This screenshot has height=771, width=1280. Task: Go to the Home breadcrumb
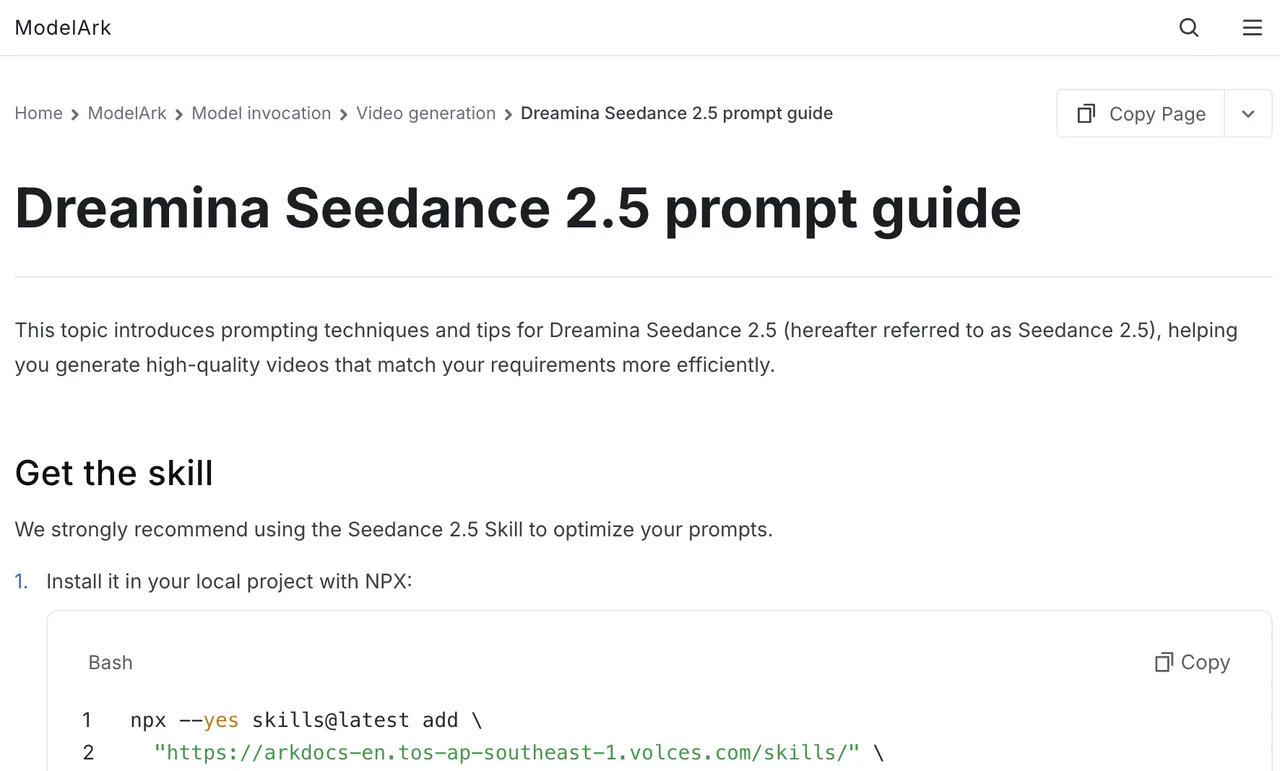click(39, 114)
